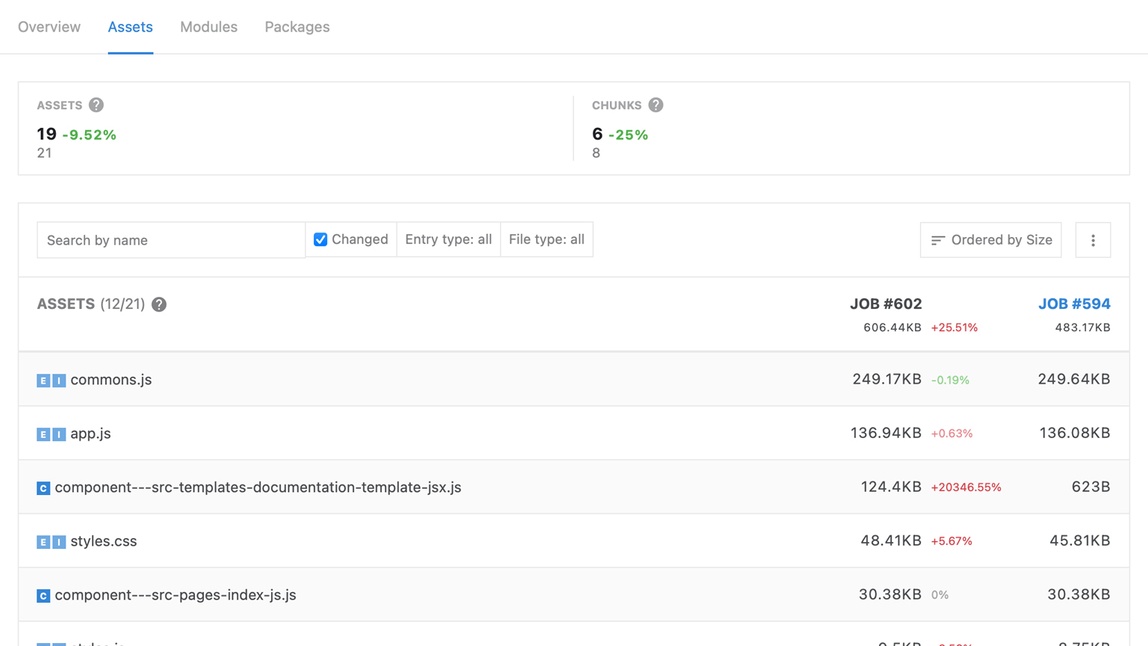Viewport: 1148px width, 646px height.
Task: Uncheck the Changed filter checkbox
Action: click(x=319, y=239)
